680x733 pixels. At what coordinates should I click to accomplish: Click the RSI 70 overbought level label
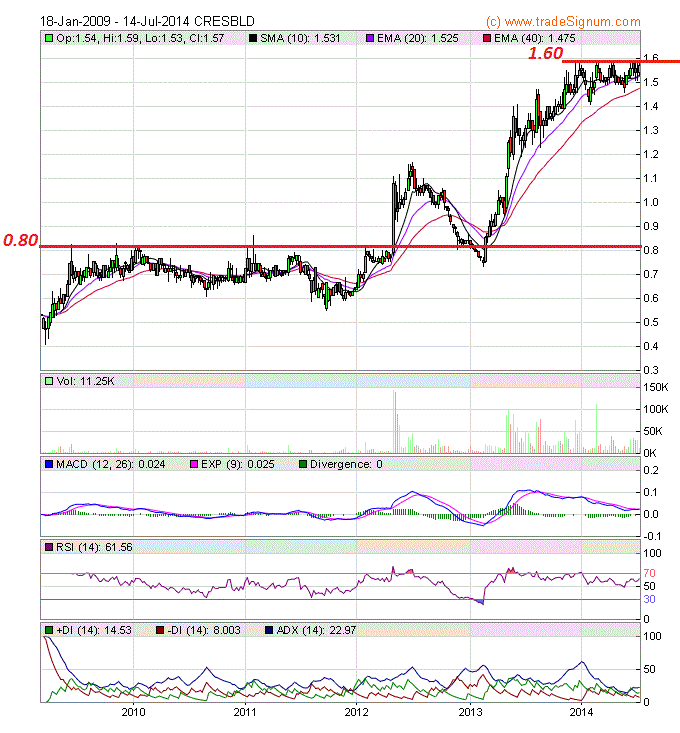(x=650, y=573)
